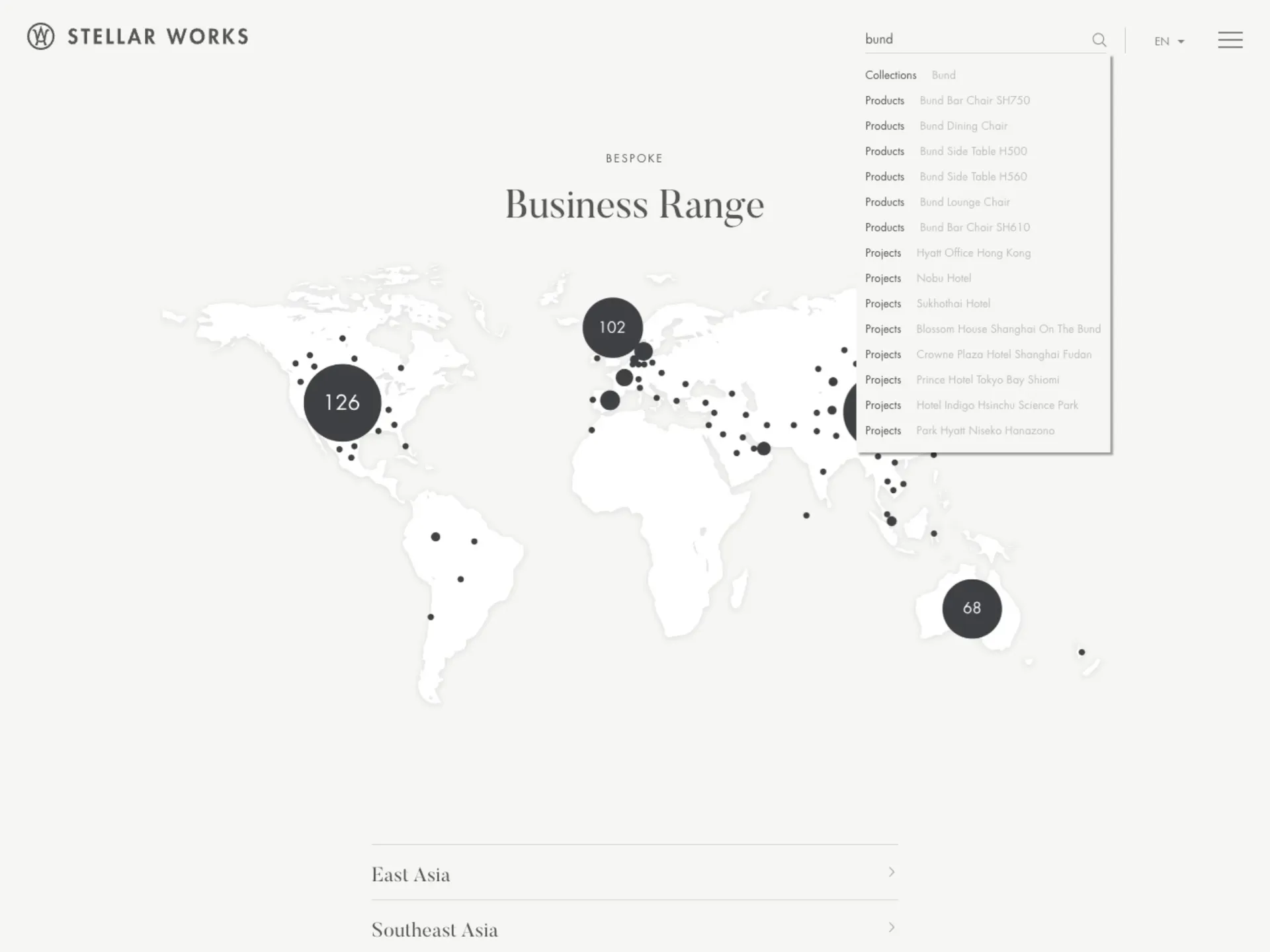The height and width of the screenshot is (952, 1270).
Task: Click the 102 cluster over Europe
Action: 612,327
